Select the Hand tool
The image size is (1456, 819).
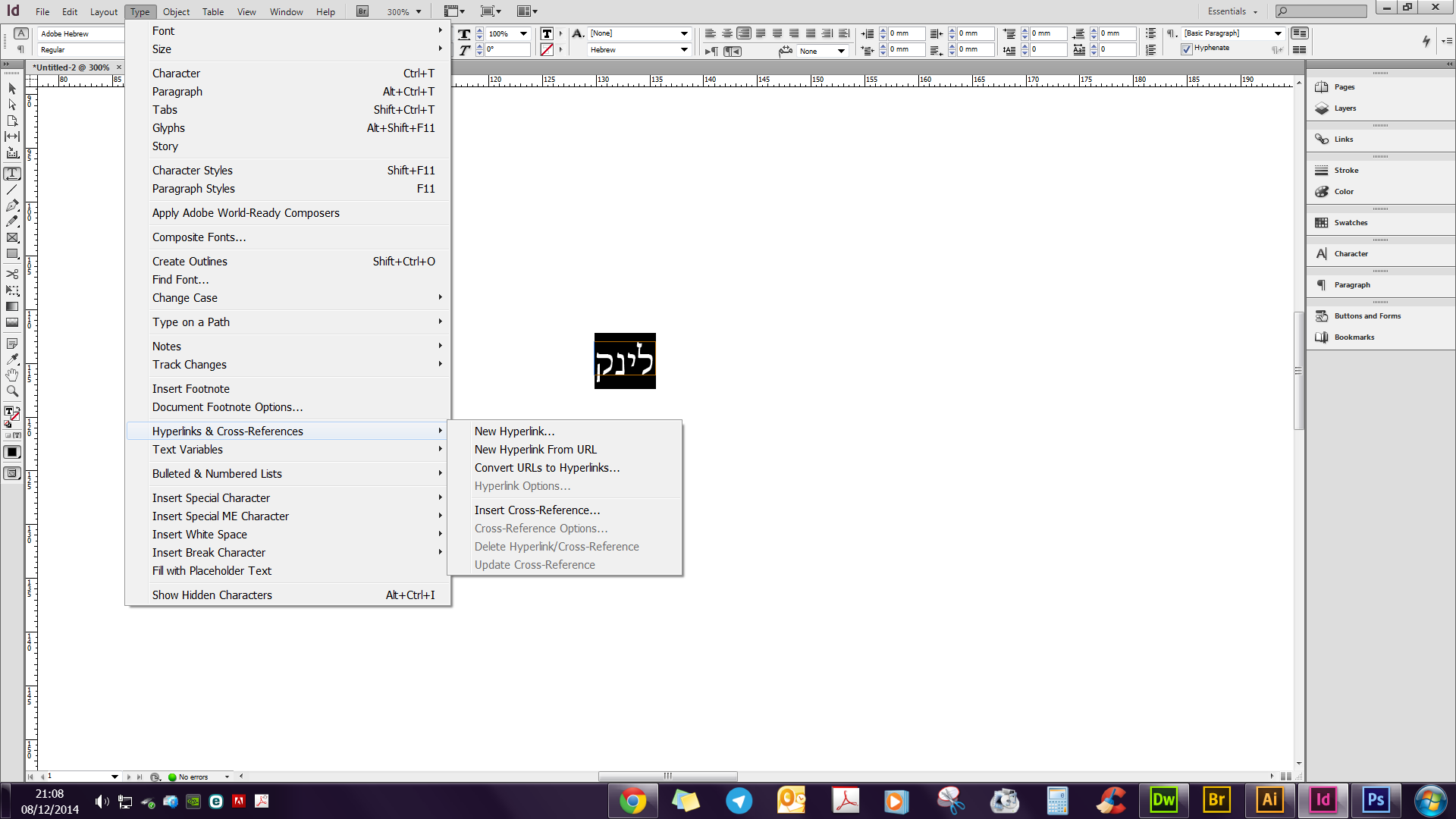click(x=12, y=375)
